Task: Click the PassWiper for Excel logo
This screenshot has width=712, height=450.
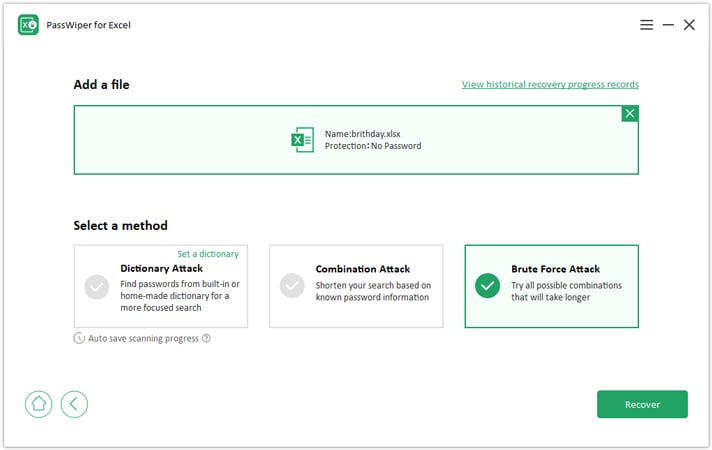Action: tap(29, 25)
